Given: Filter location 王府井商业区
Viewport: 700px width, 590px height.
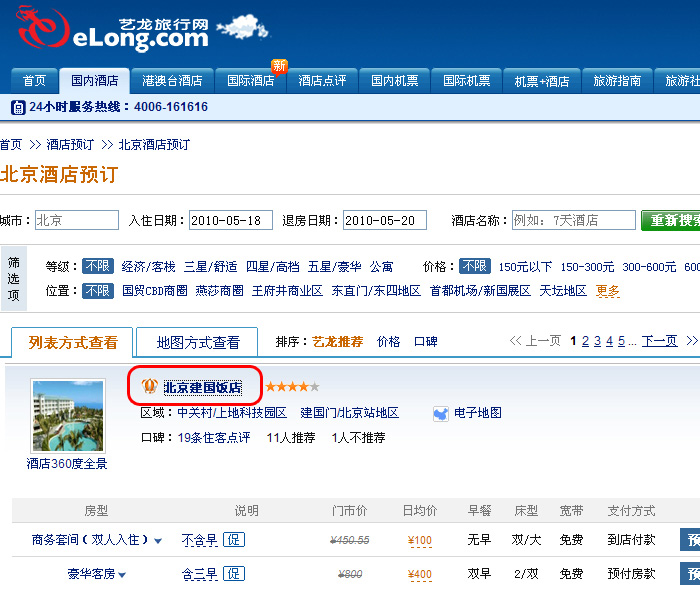Looking at the screenshot, I should point(288,291).
